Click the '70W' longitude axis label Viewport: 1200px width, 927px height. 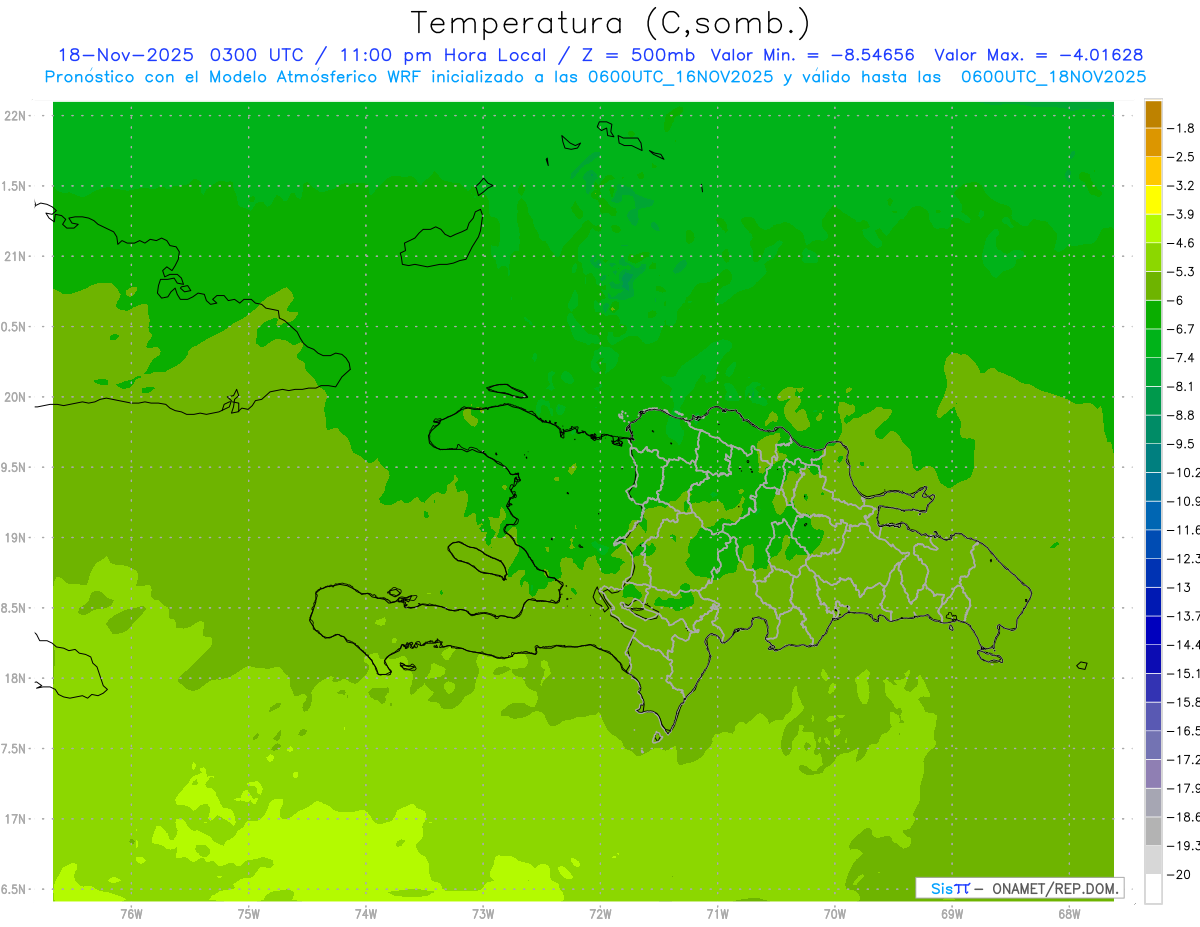click(834, 913)
